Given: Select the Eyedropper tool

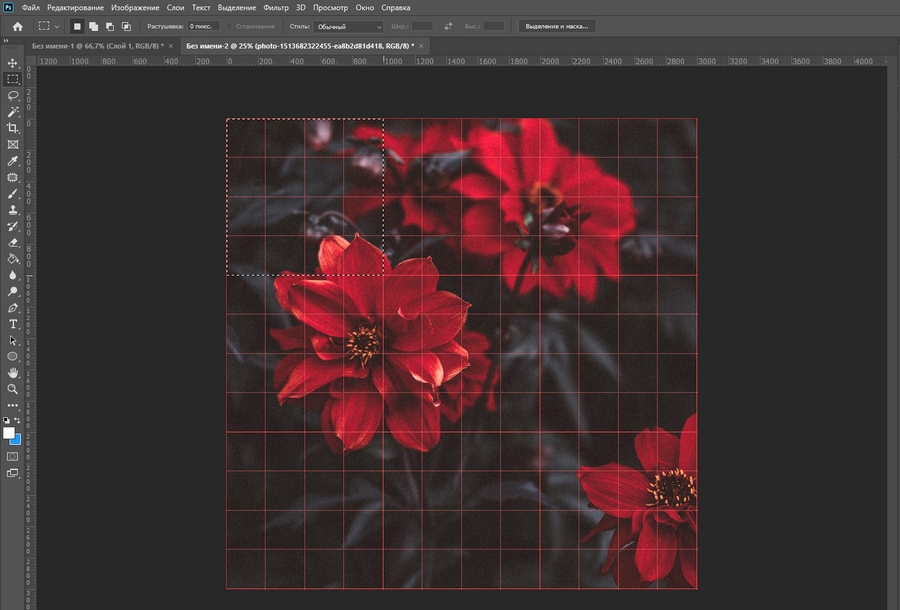Looking at the screenshot, I should (13, 161).
